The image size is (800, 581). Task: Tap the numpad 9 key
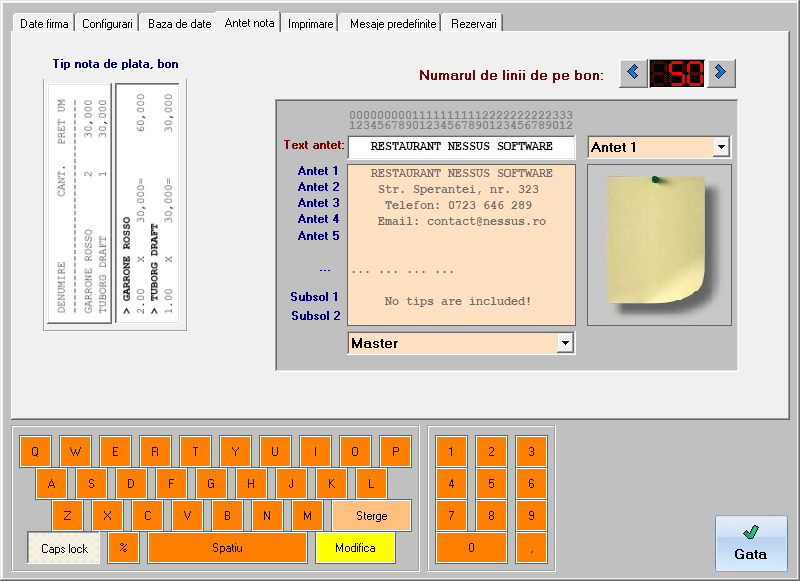pos(531,516)
